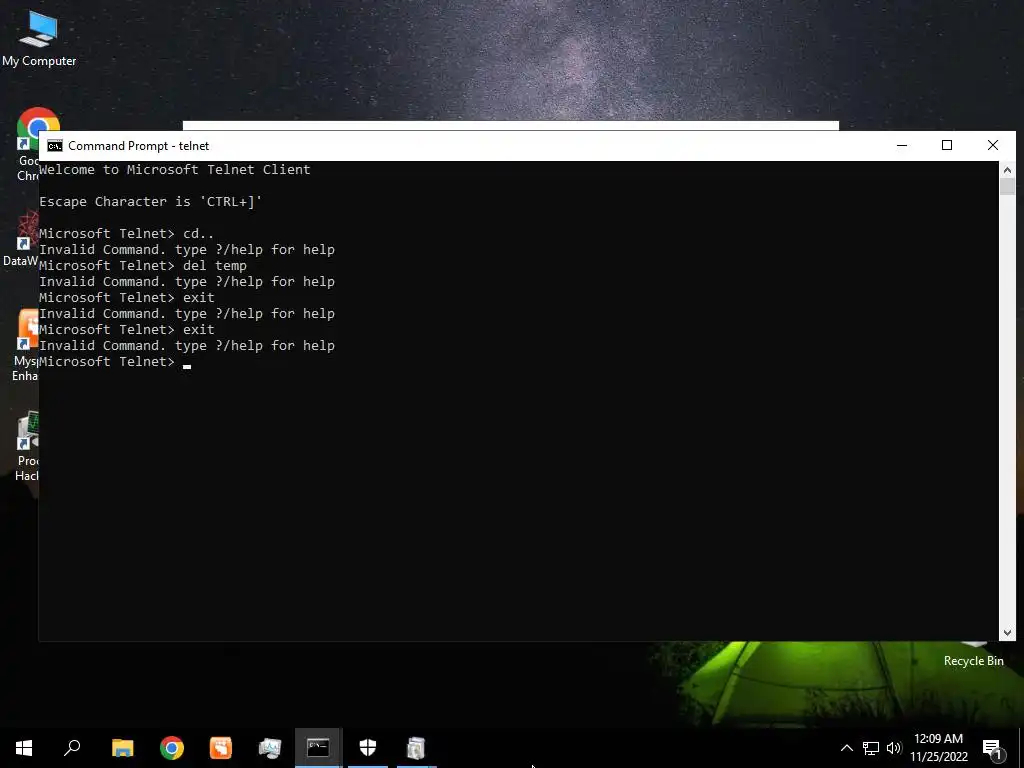Click 'Welcome to Microsoft Telnet Client' line
Viewport: 1024px width, 768px height.
click(x=174, y=170)
